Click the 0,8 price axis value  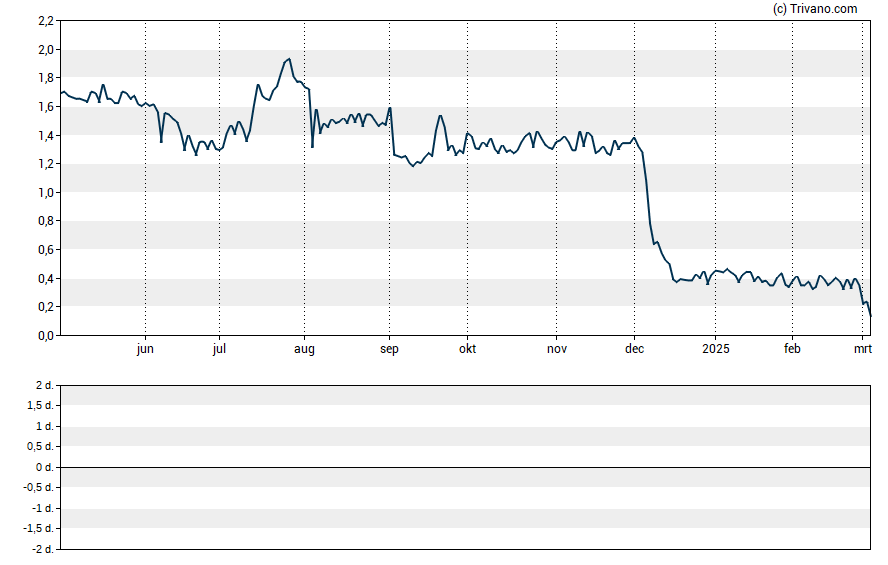click(46, 221)
